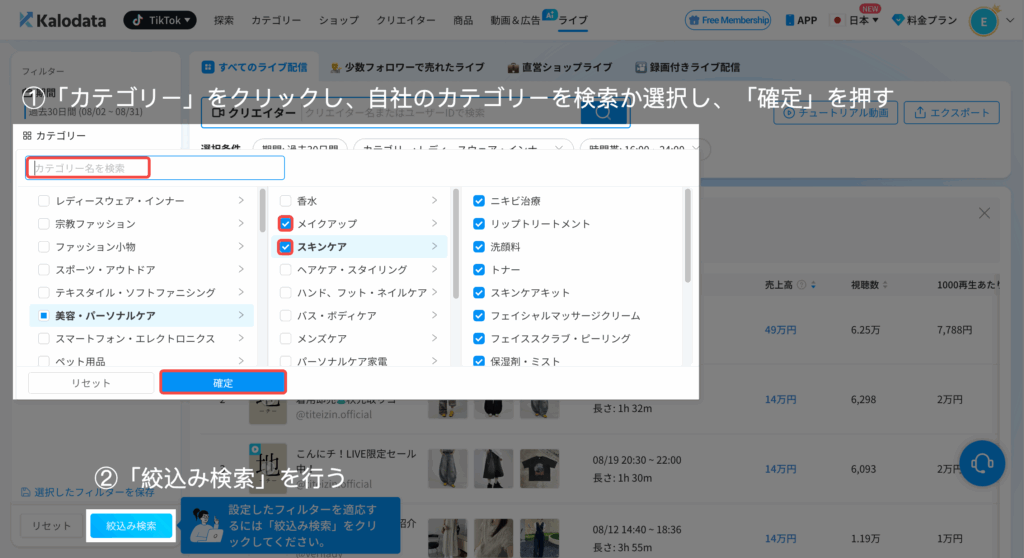Expand テキスタイル・ソフトファニシング subcategories arrow
The image size is (1024, 558).
(241, 292)
